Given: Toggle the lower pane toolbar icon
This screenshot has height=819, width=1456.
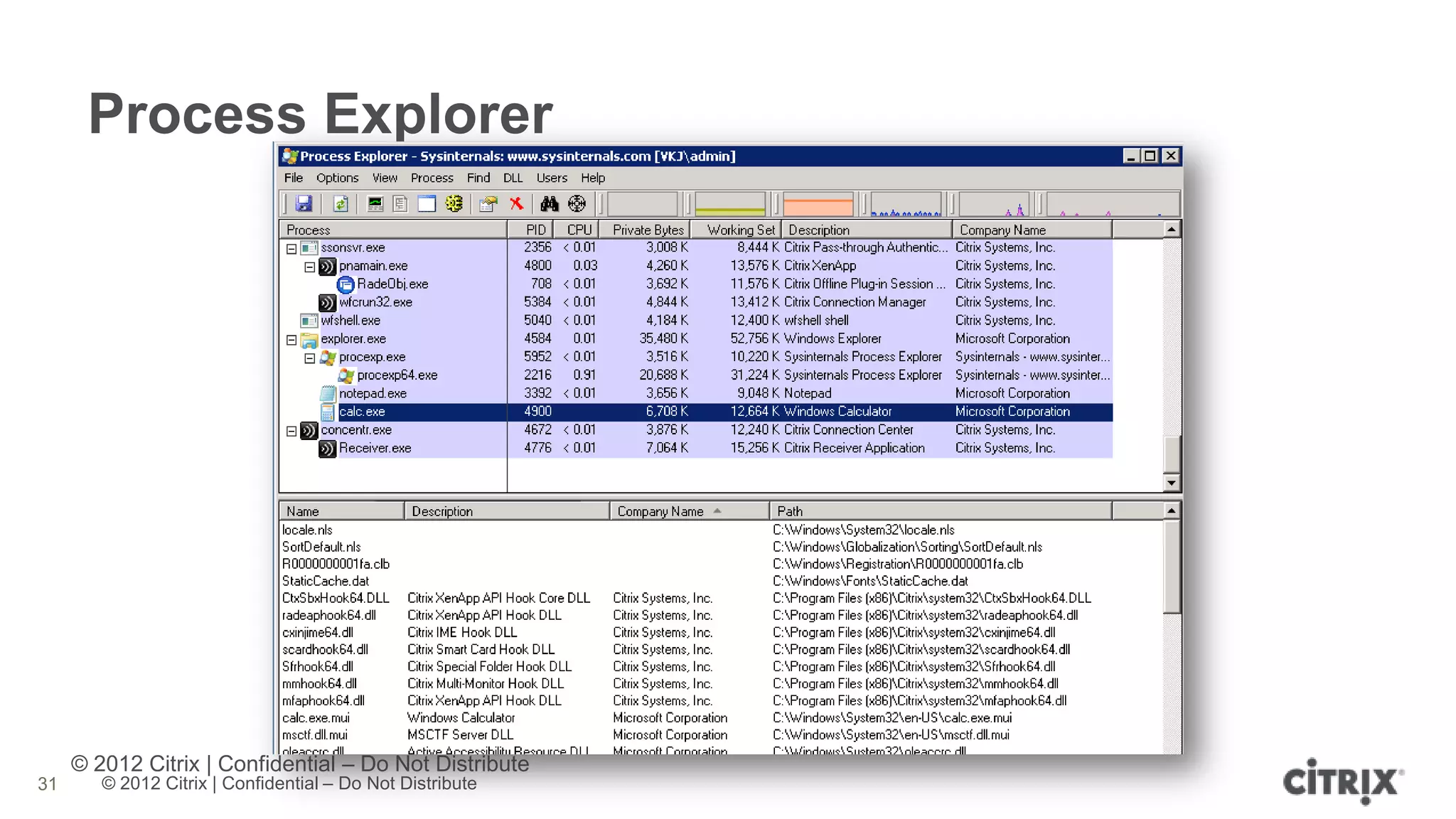Looking at the screenshot, I should click(427, 204).
